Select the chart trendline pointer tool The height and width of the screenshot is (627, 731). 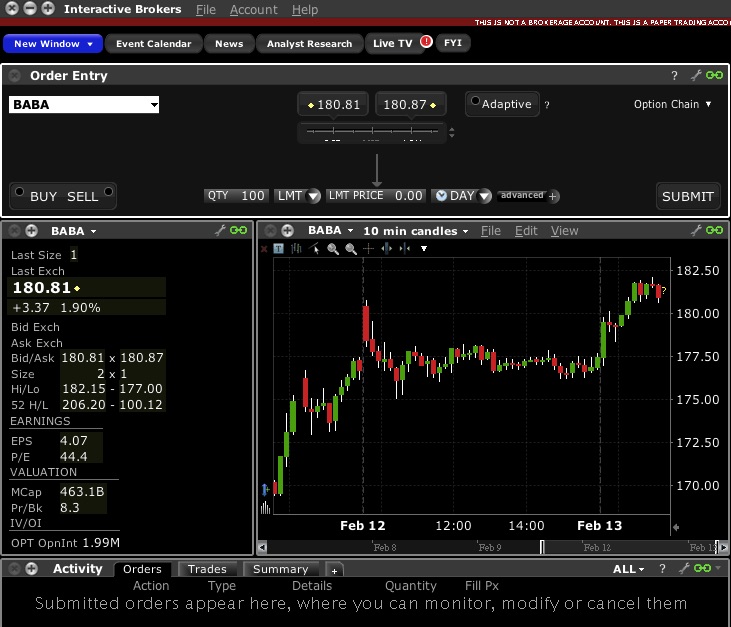click(314, 248)
